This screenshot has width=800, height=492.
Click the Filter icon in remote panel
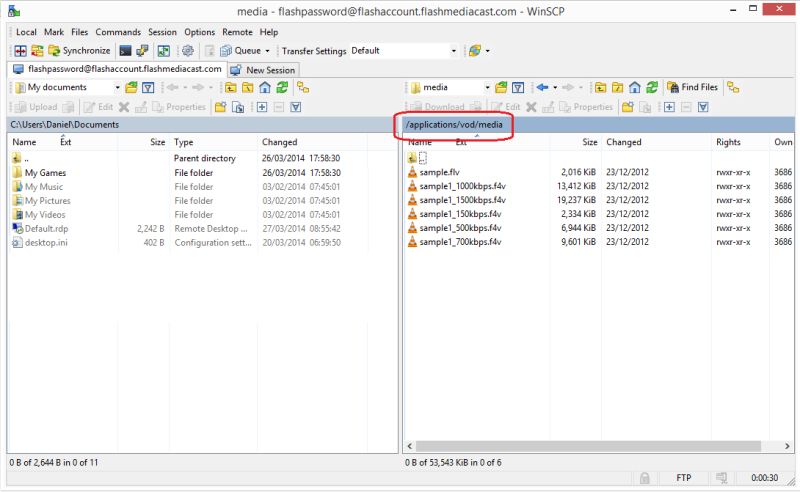point(518,87)
